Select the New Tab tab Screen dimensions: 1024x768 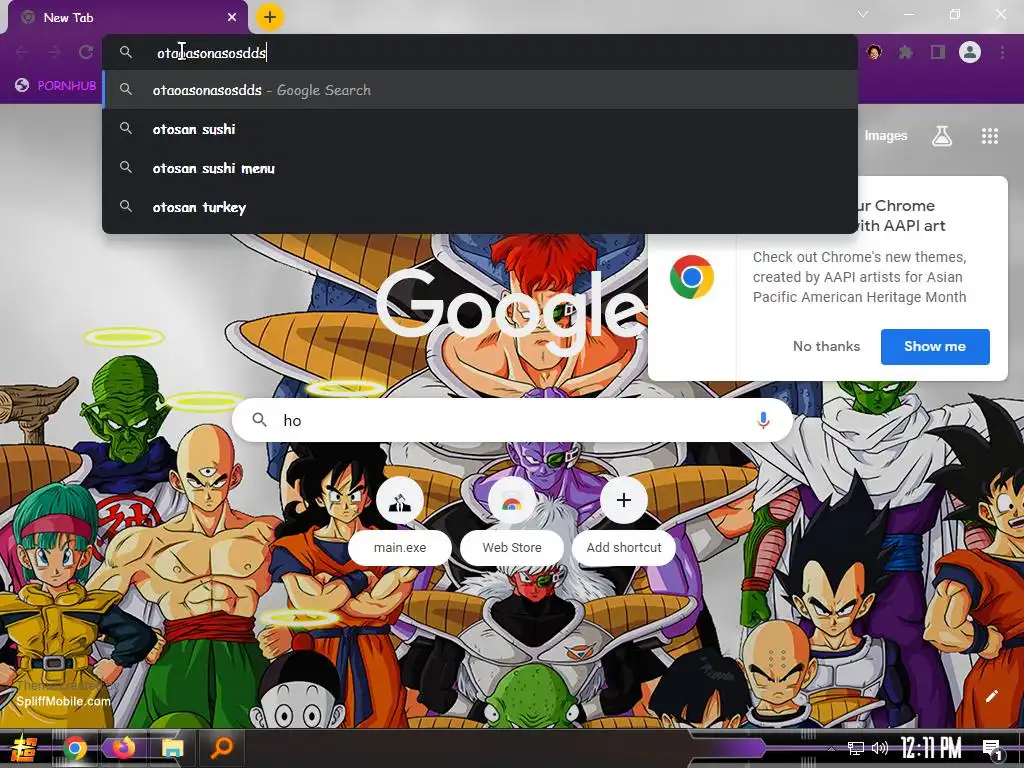[x=127, y=18]
